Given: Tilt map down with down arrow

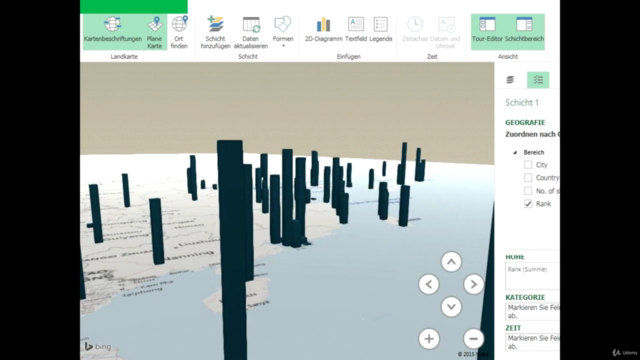Looking at the screenshot, I should click(x=451, y=307).
